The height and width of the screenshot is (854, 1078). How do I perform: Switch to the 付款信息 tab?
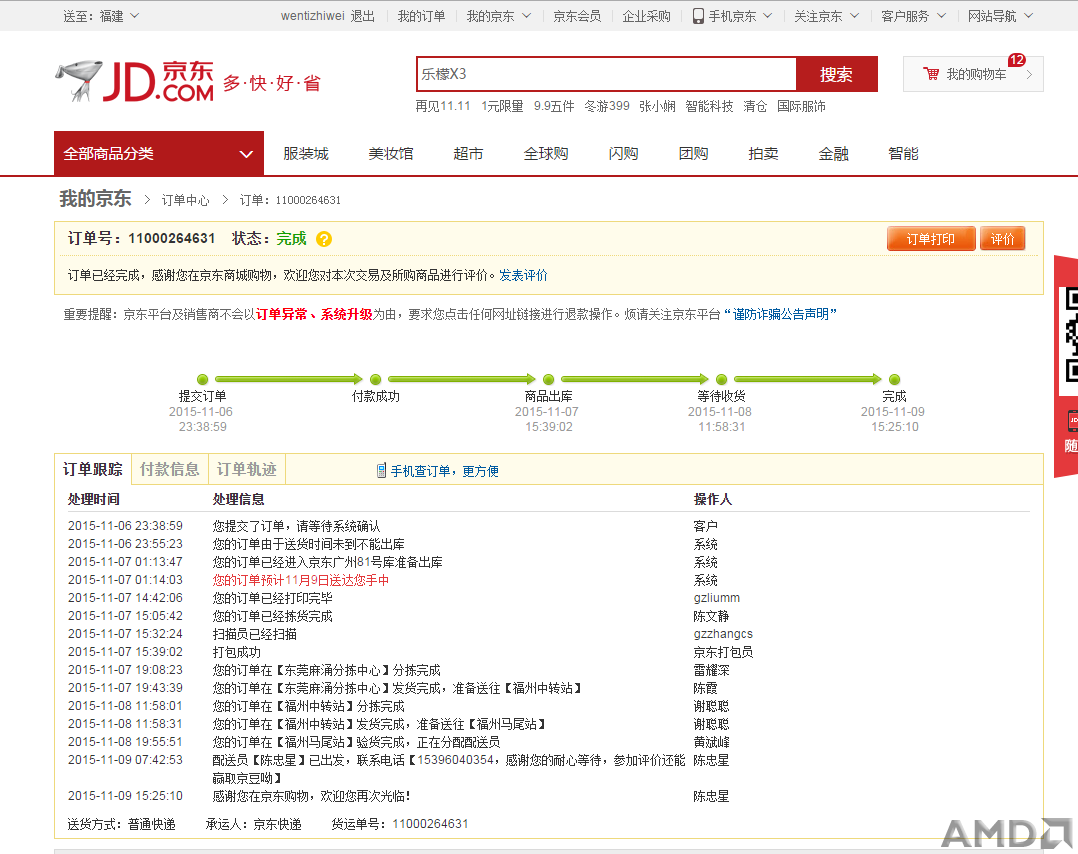point(170,469)
